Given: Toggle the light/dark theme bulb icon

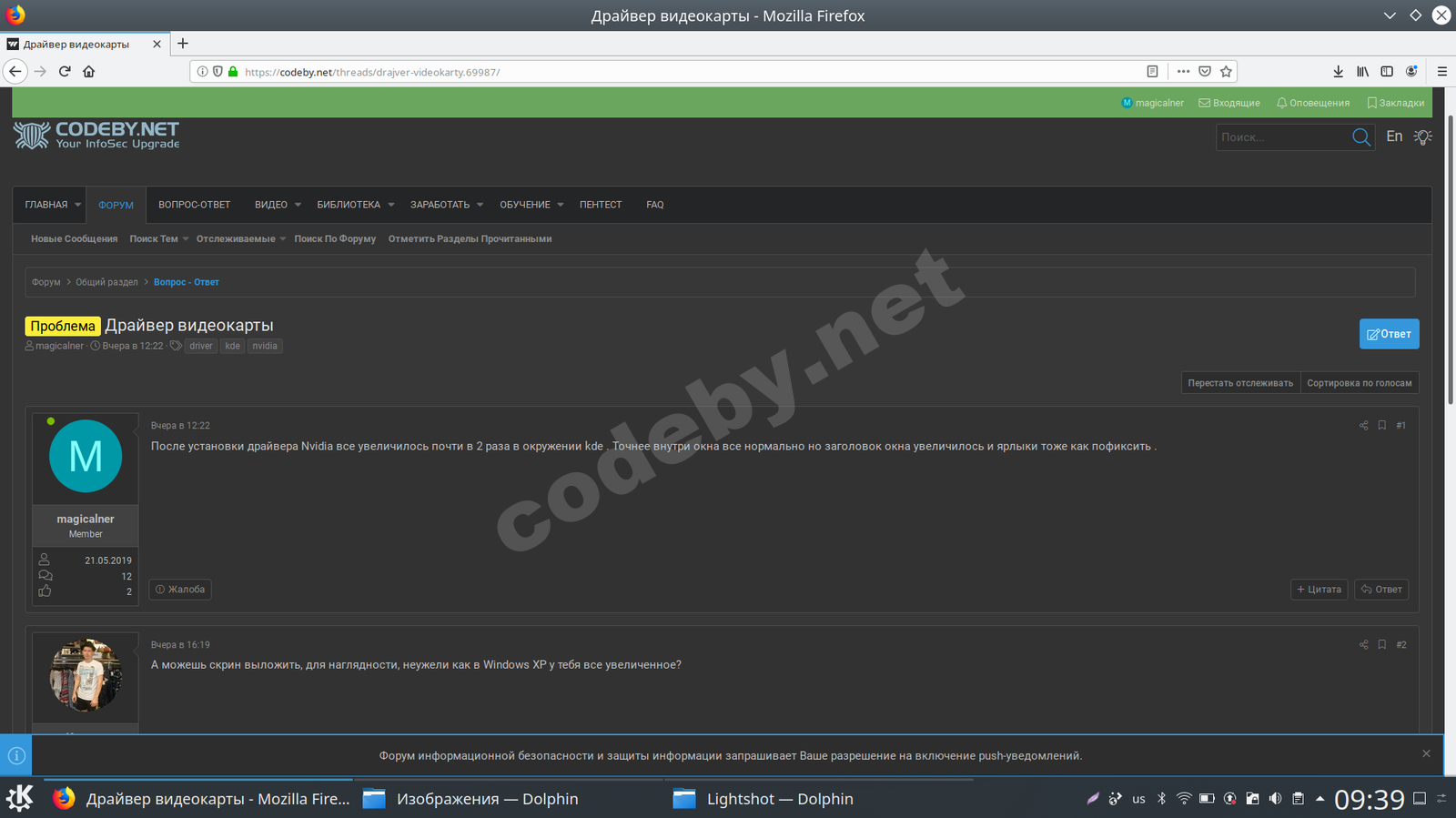Looking at the screenshot, I should (1423, 137).
